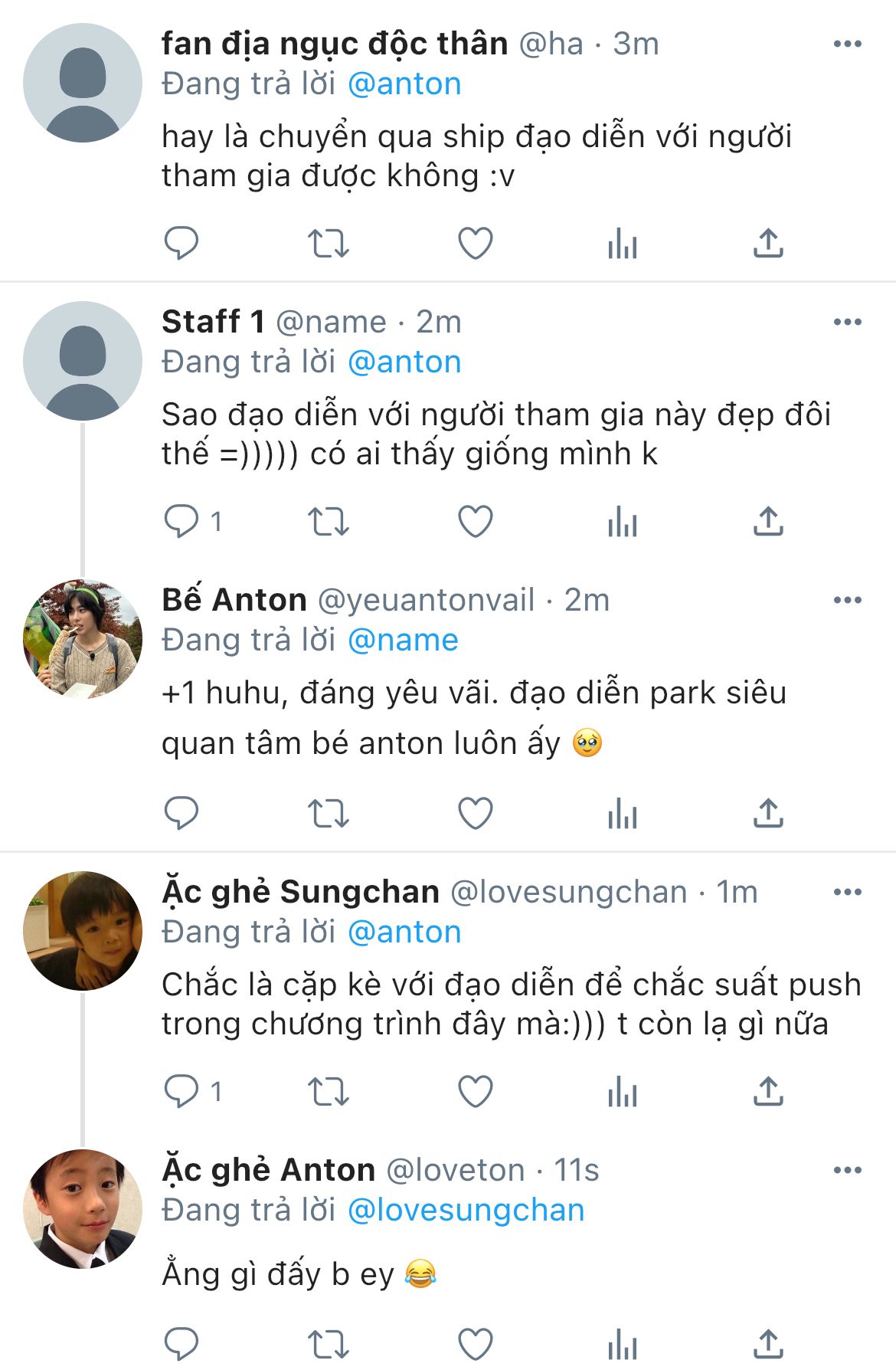
Task: Reply to fan địa ngục độc thân's tweet
Action: pos(181,244)
